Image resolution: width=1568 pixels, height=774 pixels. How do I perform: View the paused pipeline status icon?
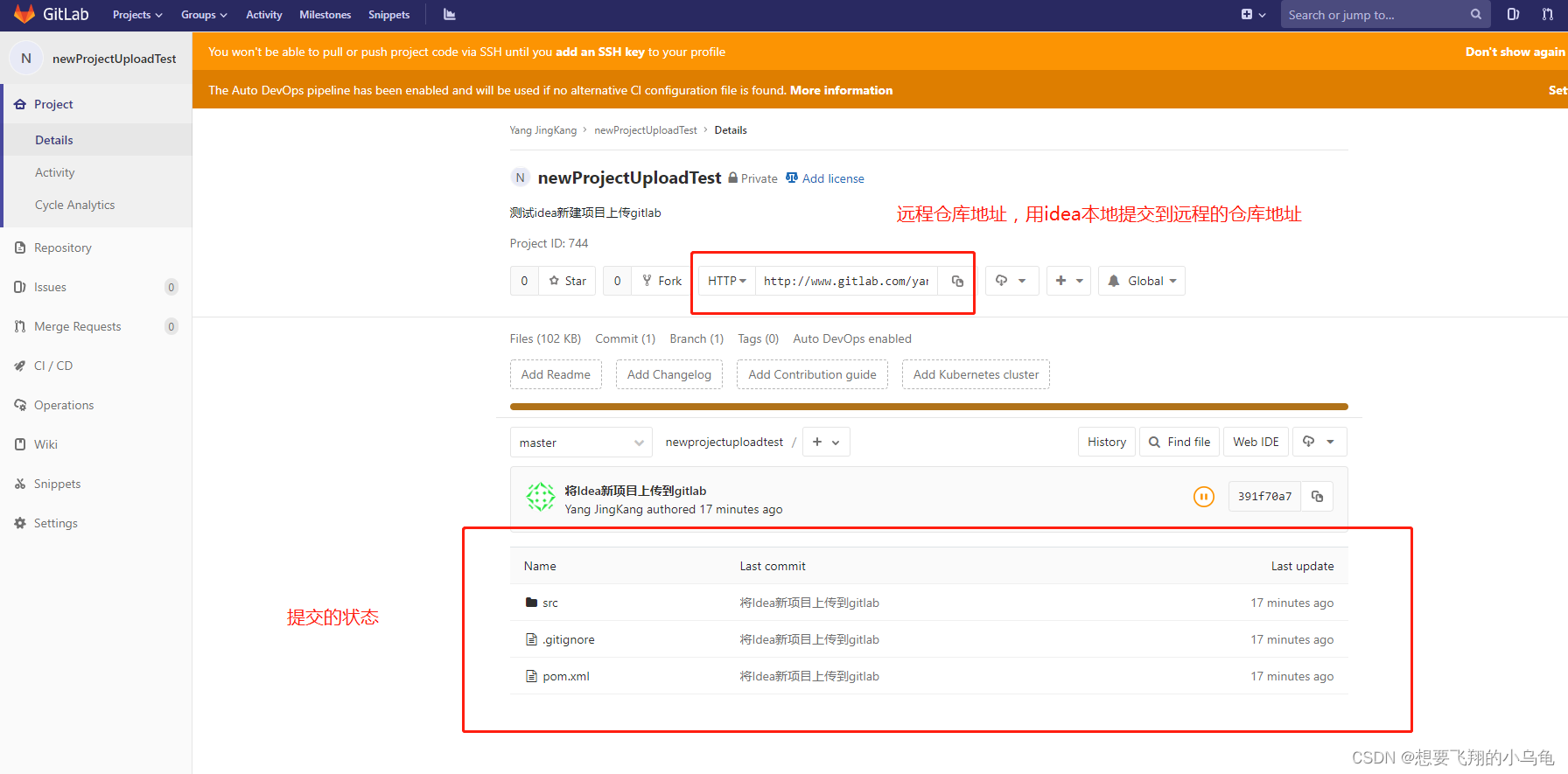click(1203, 497)
